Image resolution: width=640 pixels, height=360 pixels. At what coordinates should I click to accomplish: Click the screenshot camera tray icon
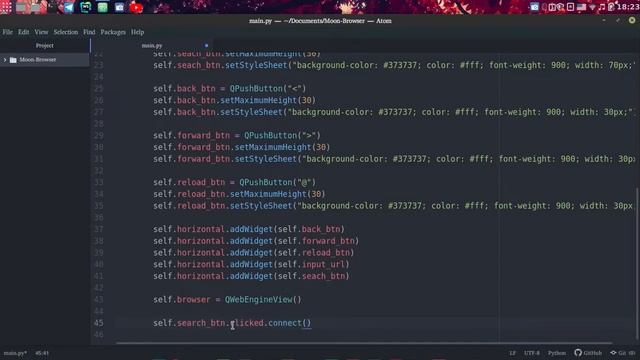[x=534, y=7]
